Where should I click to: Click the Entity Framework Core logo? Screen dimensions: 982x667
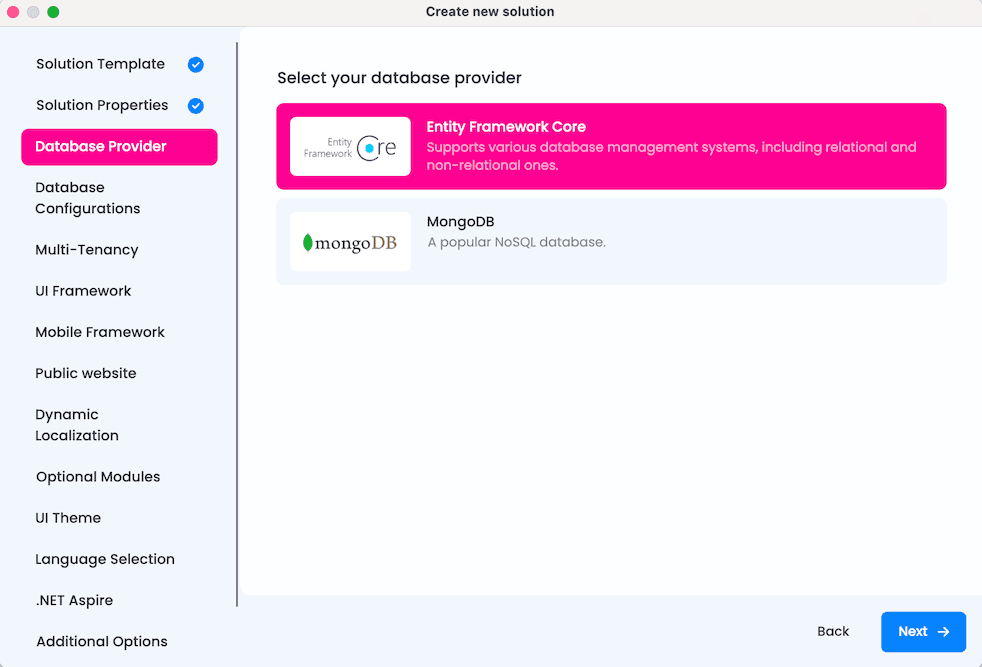point(350,147)
